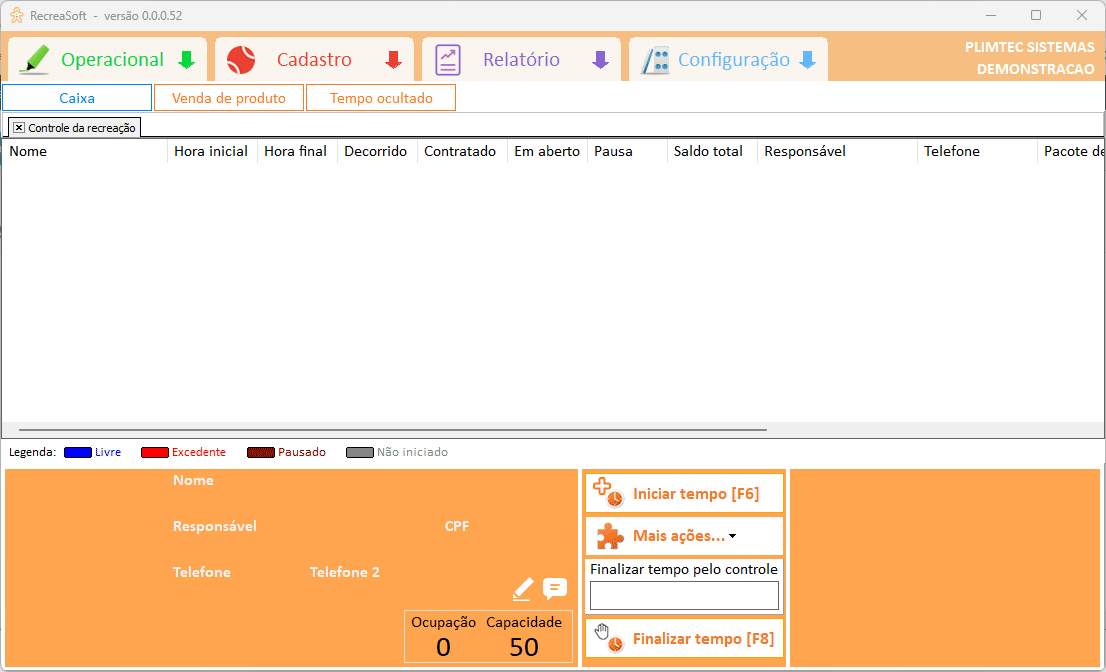Click the red tennis ball Cadastro icon

point(241,60)
